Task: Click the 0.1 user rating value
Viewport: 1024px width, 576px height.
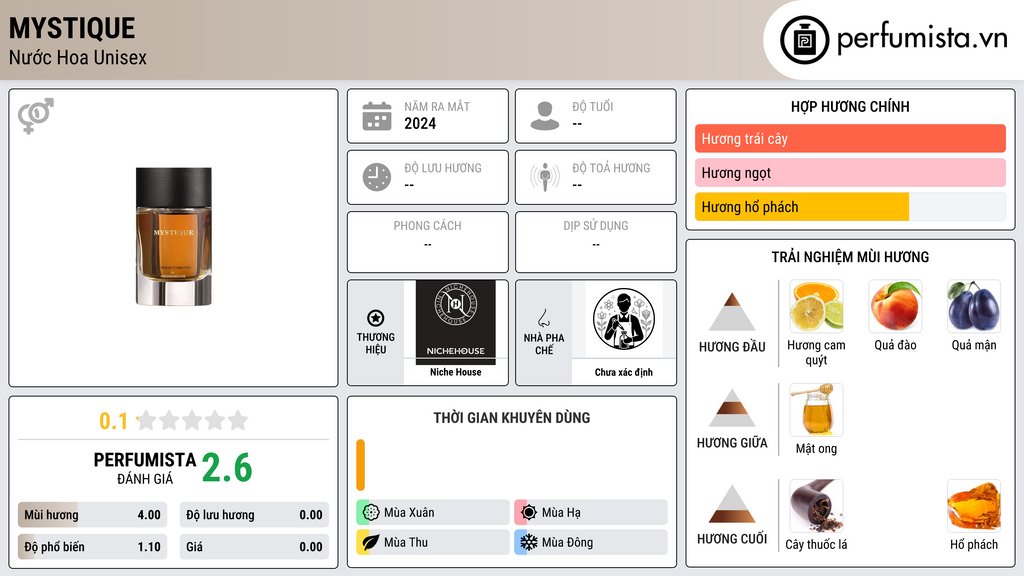Action: pos(114,421)
